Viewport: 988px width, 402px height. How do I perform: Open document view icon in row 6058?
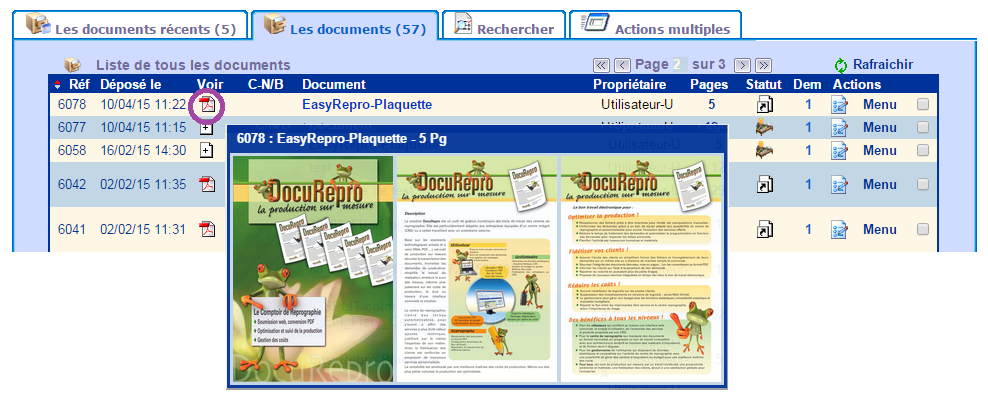click(x=206, y=150)
